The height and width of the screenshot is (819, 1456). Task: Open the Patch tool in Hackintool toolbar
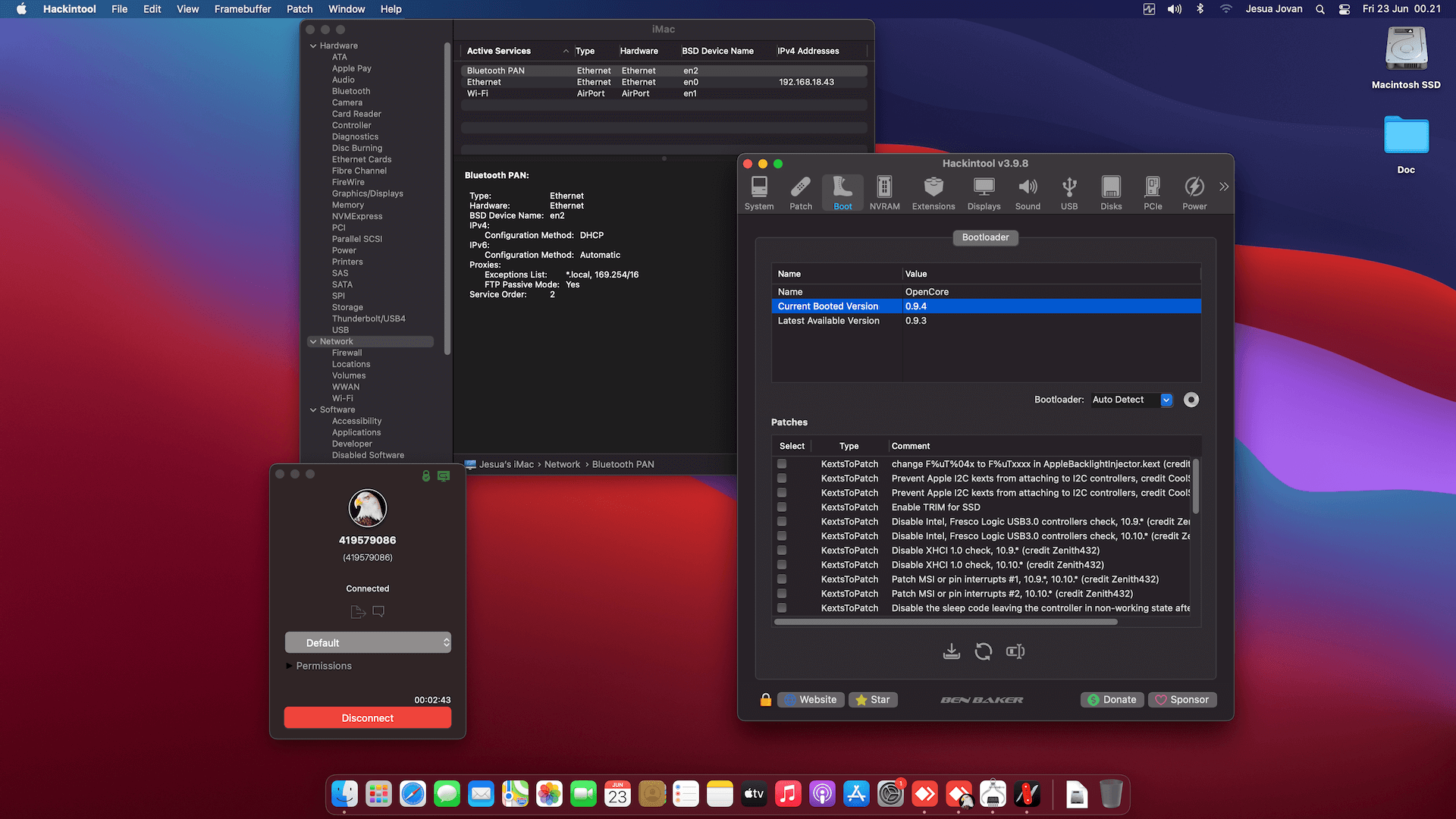[800, 193]
